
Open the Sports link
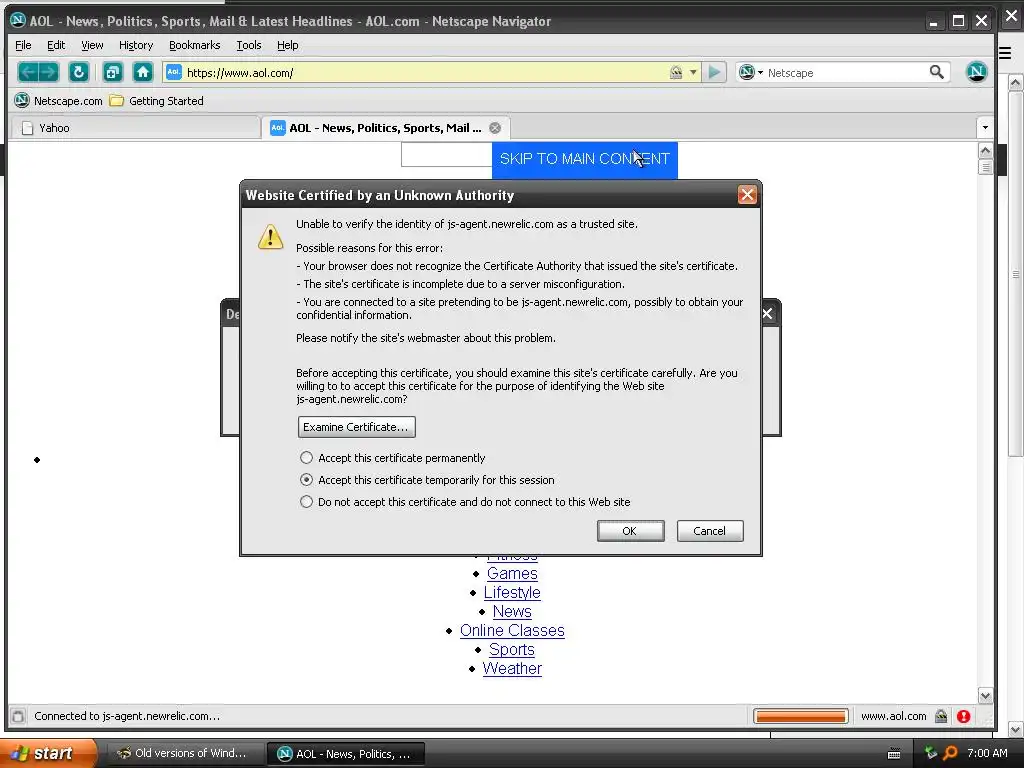512,649
